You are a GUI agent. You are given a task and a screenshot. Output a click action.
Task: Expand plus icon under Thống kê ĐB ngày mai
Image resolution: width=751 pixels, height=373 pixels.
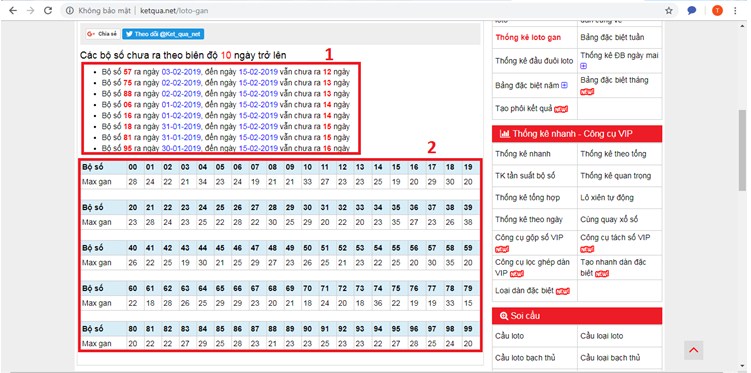[x=583, y=66]
